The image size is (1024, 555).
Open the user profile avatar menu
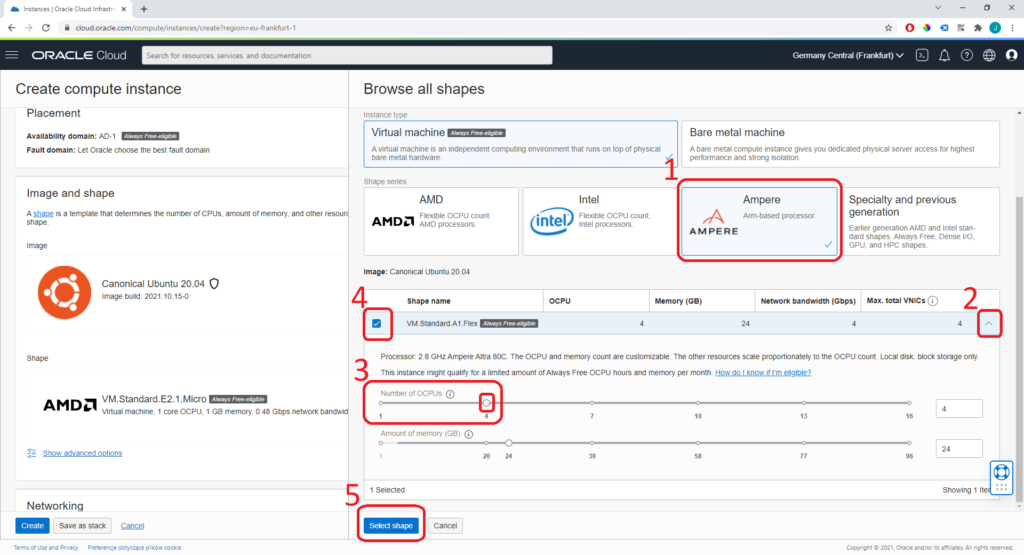pyautogui.click(x=1012, y=56)
